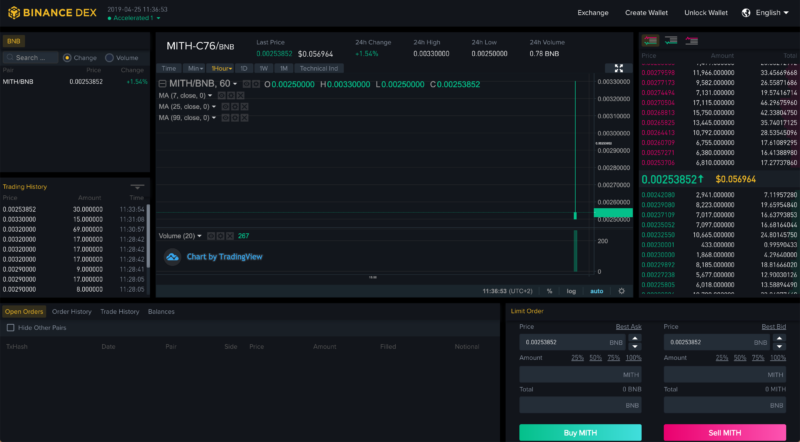The width and height of the screenshot is (800, 442).
Task: Expand the MA (25, close, 0) dropdown arrow
Action: click(x=214, y=107)
